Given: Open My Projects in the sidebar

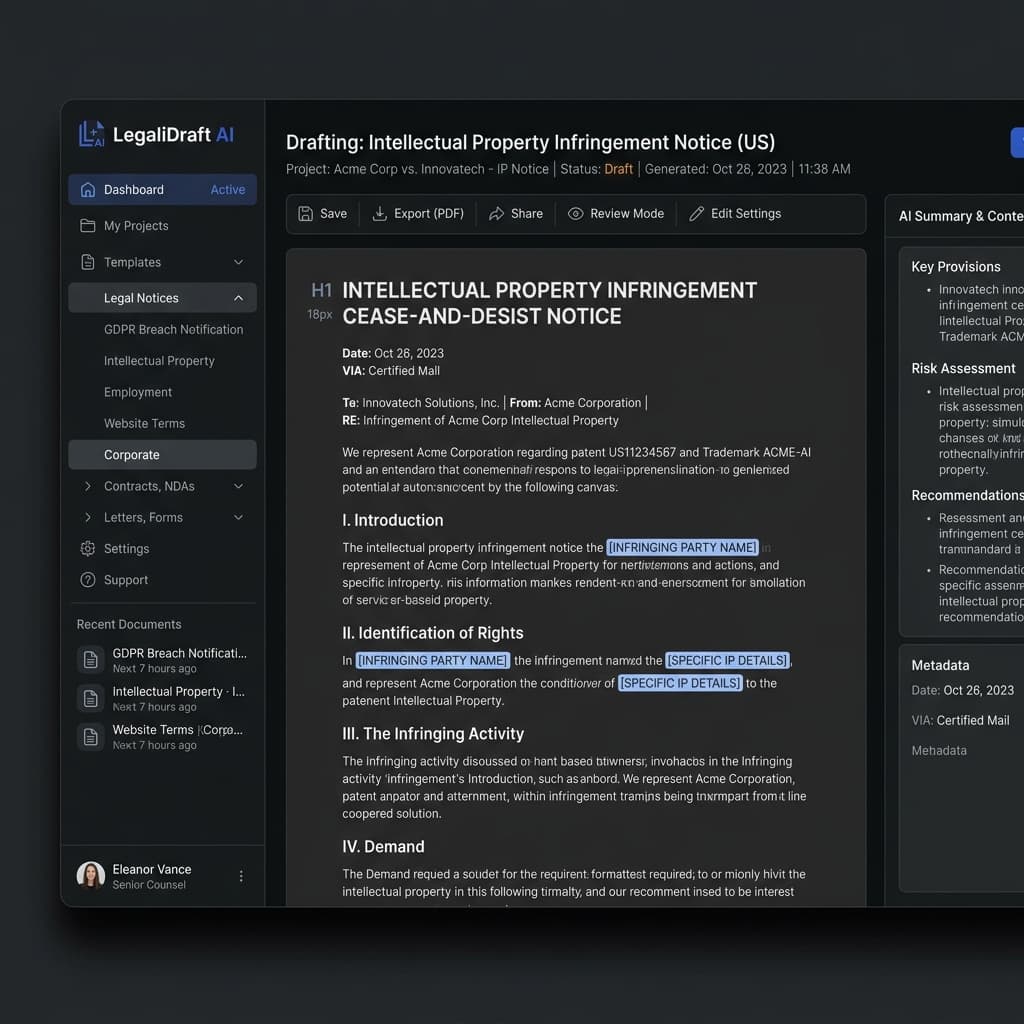Looking at the screenshot, I should [x=163, y=225].
